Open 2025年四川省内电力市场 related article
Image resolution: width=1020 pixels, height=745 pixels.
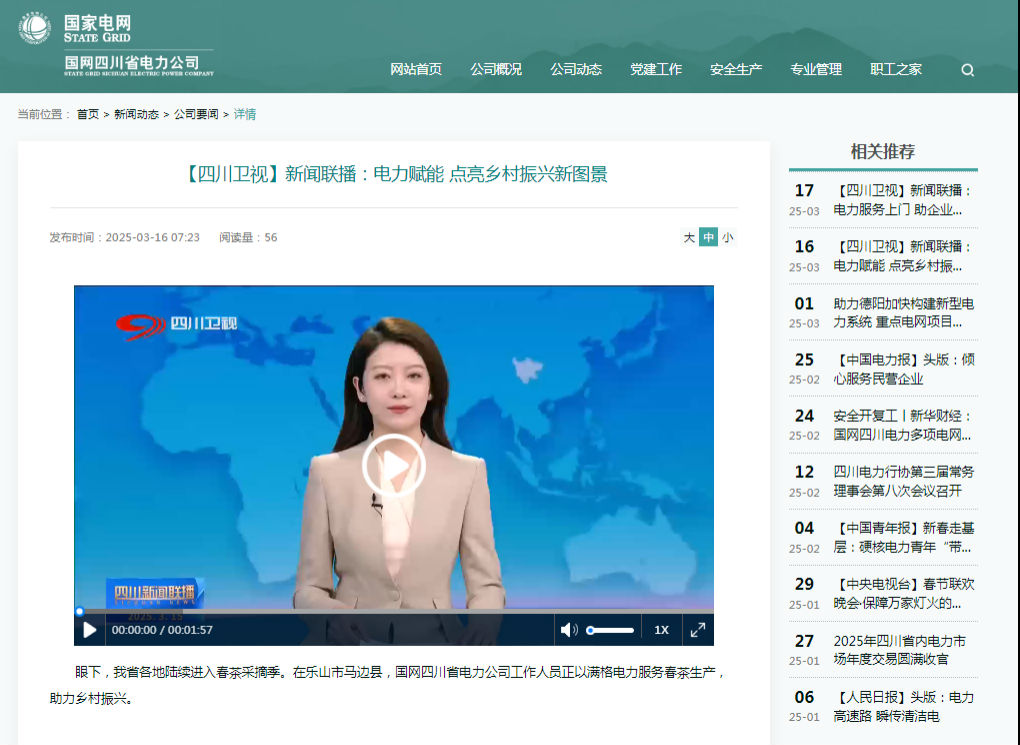[899, 650]
